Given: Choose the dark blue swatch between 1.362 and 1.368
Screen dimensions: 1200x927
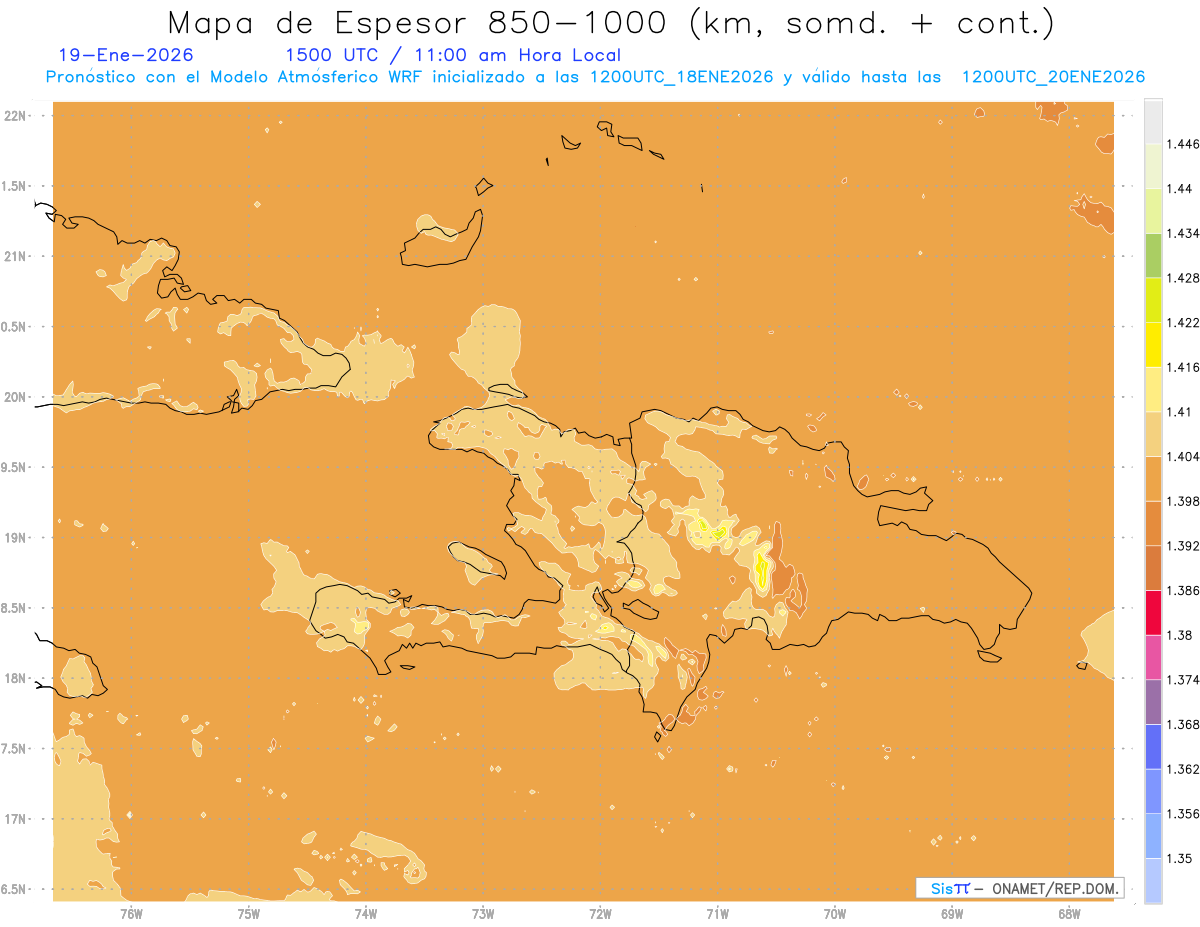Looking at the screenshot, I should (1153, 746).
